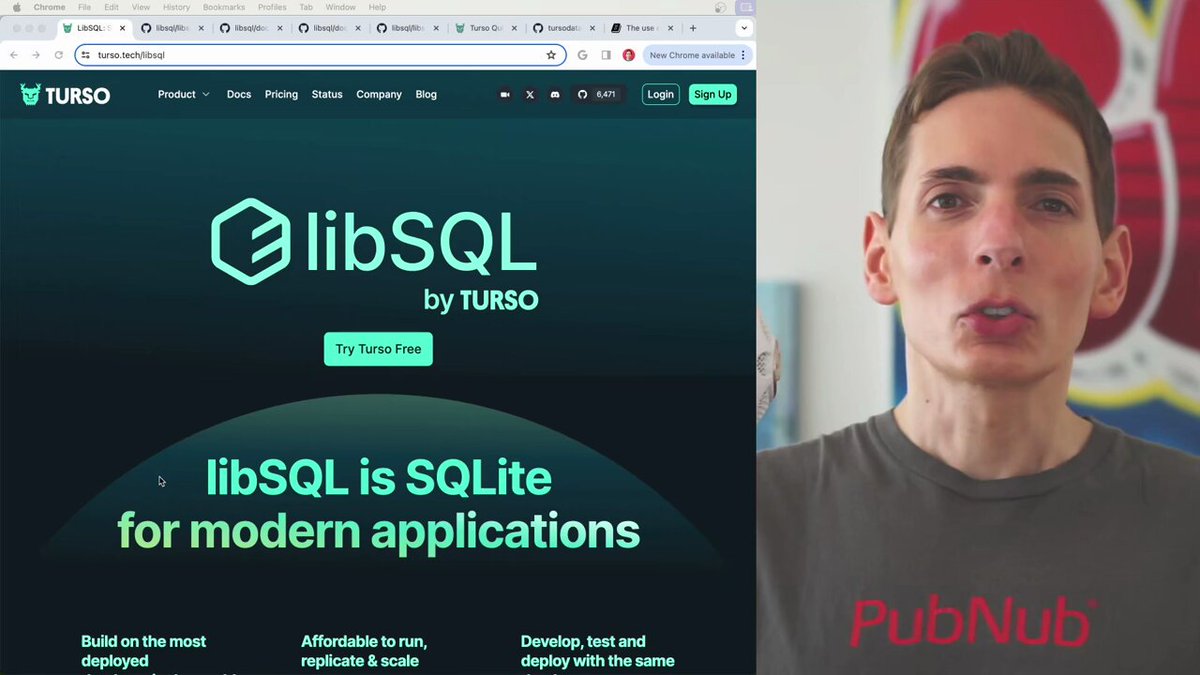
Task: Open the site information icon in address bar
Action: (86, 55)
